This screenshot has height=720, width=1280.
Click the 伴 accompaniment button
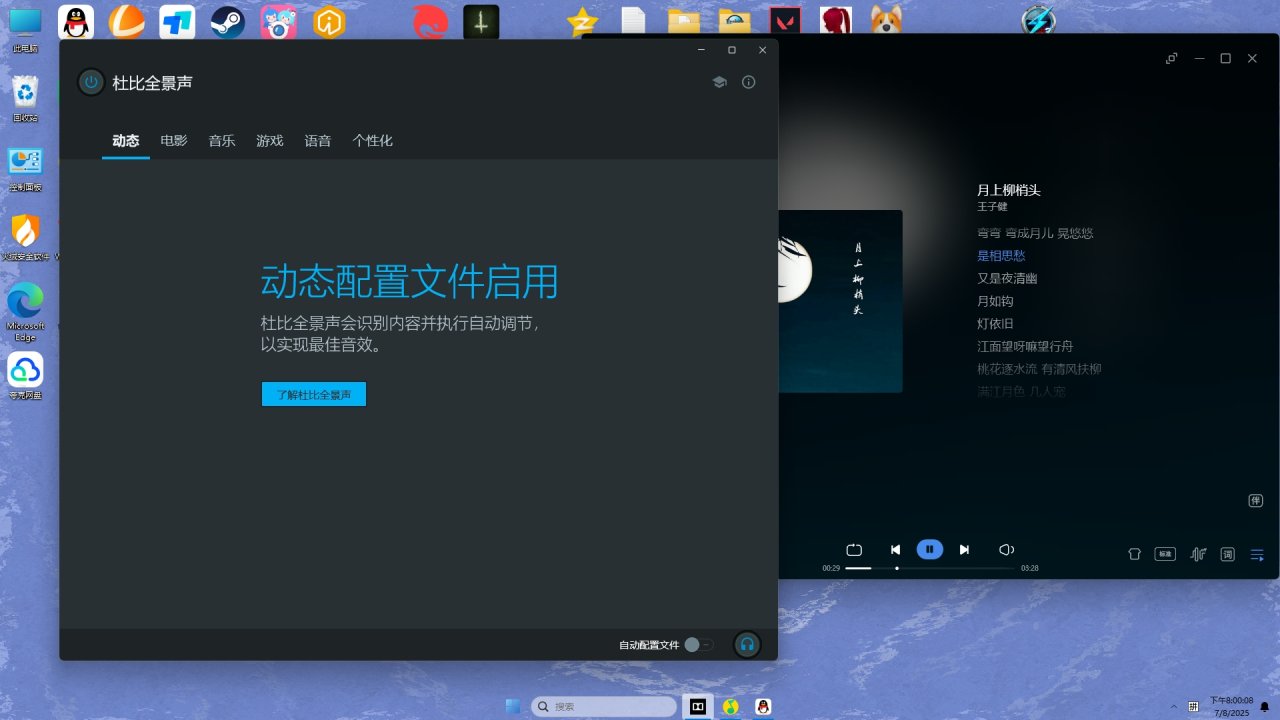1256,501
